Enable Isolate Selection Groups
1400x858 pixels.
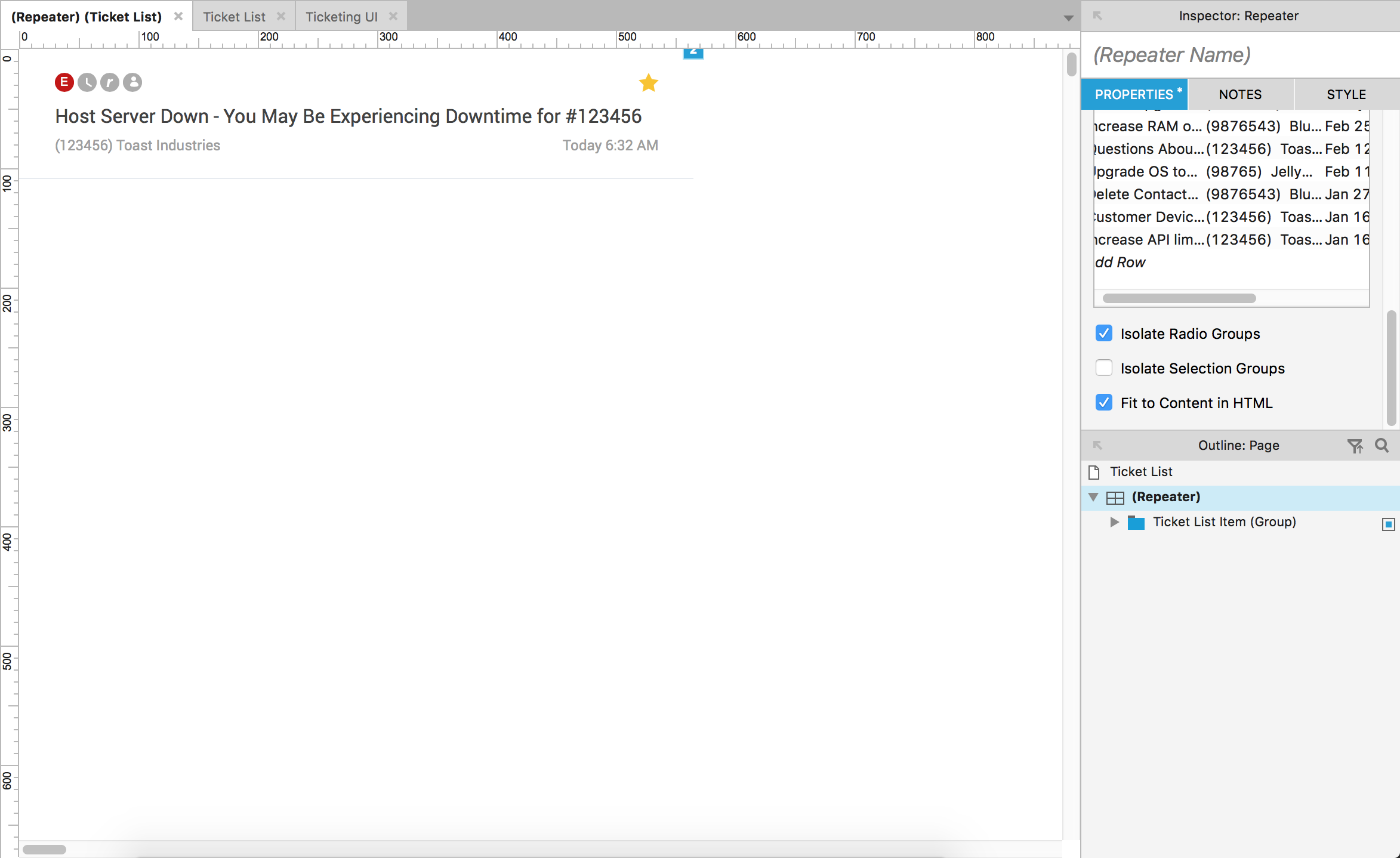point(1104,368)
